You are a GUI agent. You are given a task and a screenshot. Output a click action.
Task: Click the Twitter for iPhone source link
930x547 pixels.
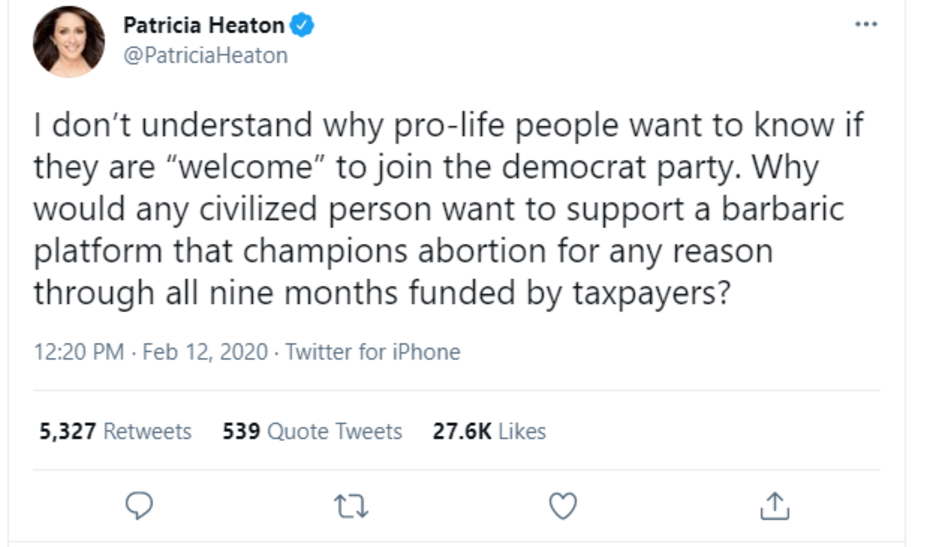pos(373,352)
